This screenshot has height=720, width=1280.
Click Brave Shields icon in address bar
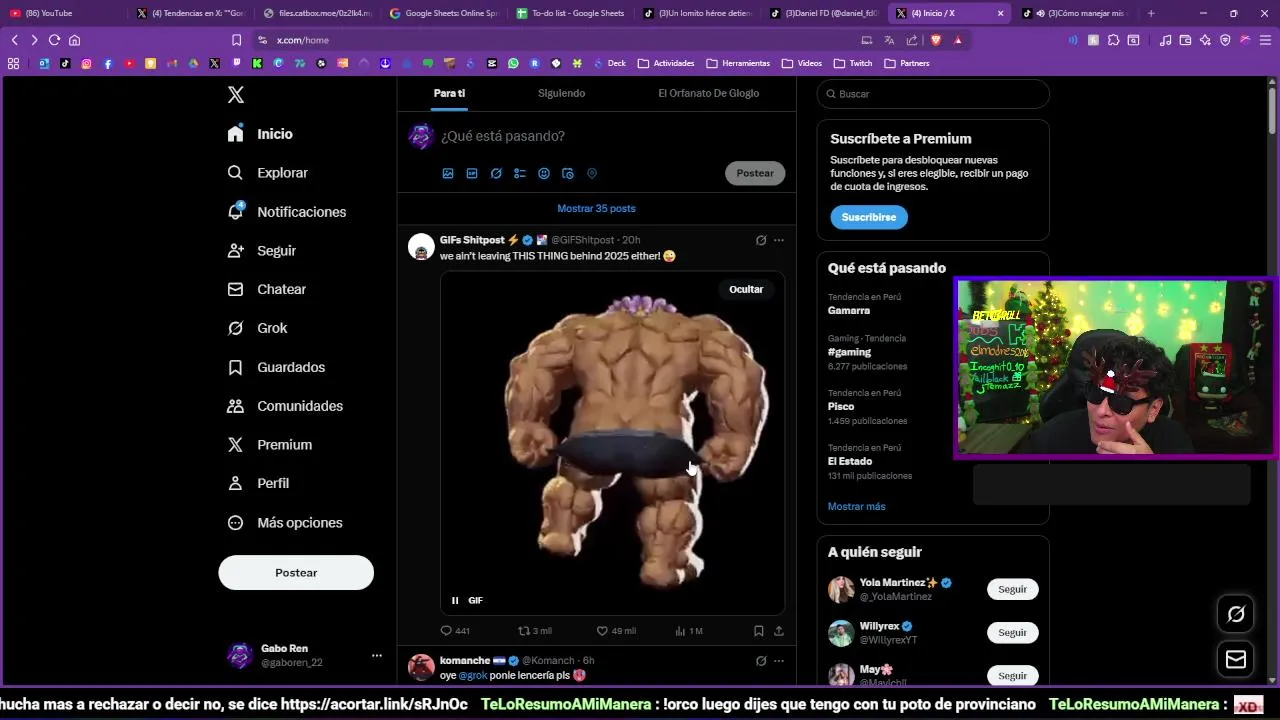(x=936, y=40)
